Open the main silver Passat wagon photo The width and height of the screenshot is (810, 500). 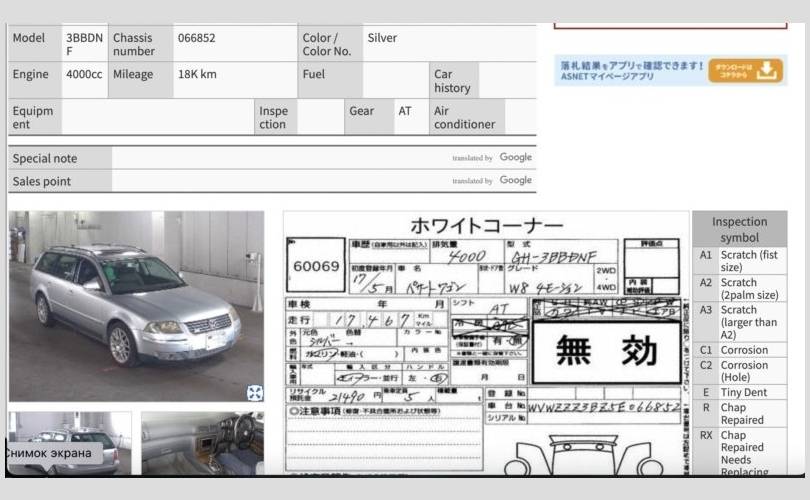[x=136, y=305]
